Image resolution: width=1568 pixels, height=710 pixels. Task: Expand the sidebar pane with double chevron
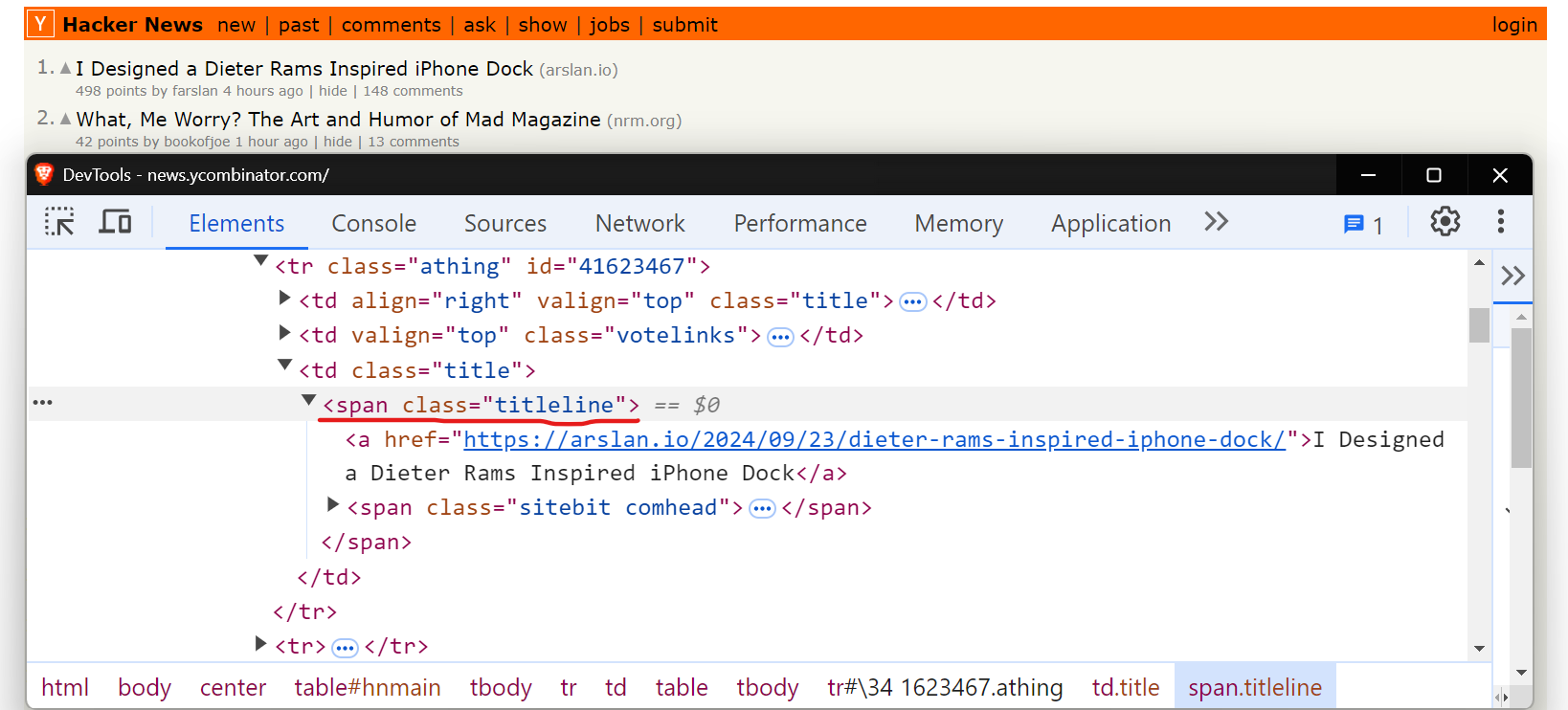[x=1512, y=277]
